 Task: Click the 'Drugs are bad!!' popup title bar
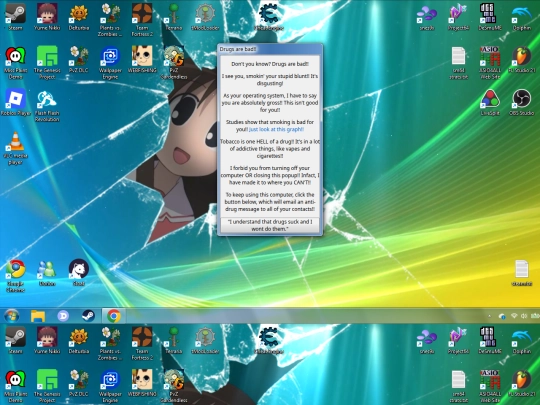270,49
